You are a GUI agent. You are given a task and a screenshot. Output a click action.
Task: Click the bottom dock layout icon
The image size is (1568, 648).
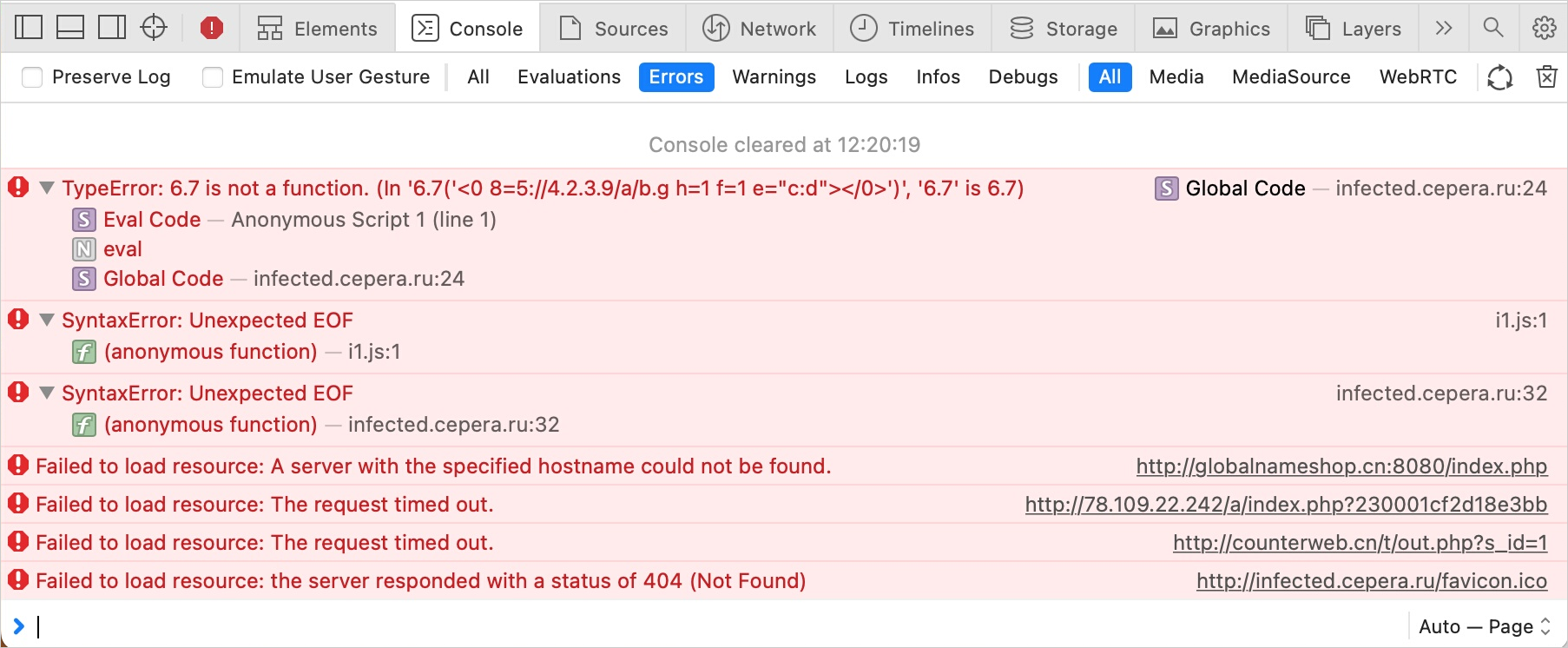[70, 28]
